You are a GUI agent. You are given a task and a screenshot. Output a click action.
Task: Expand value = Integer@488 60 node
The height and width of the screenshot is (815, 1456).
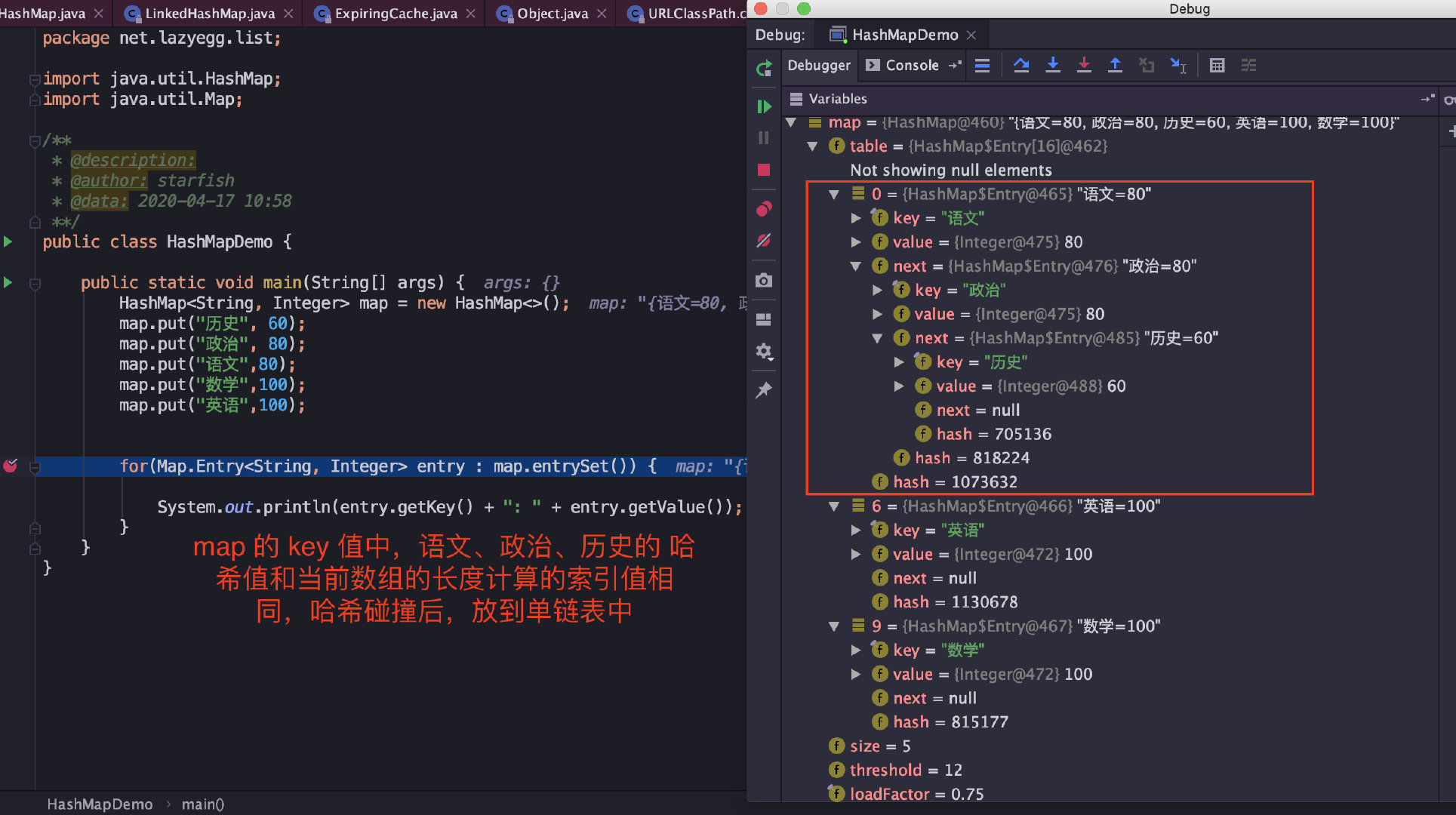point(899,386)
